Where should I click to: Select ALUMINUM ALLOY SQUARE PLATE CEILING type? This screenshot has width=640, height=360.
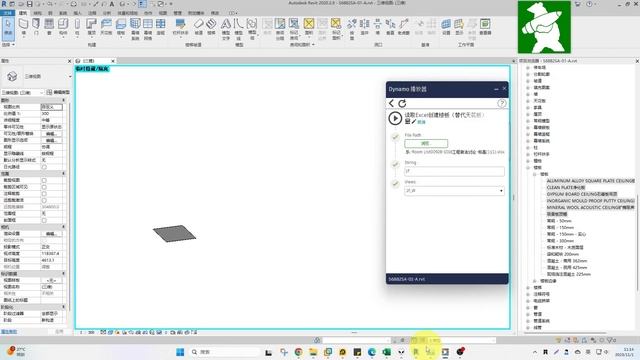click(591, 181)
